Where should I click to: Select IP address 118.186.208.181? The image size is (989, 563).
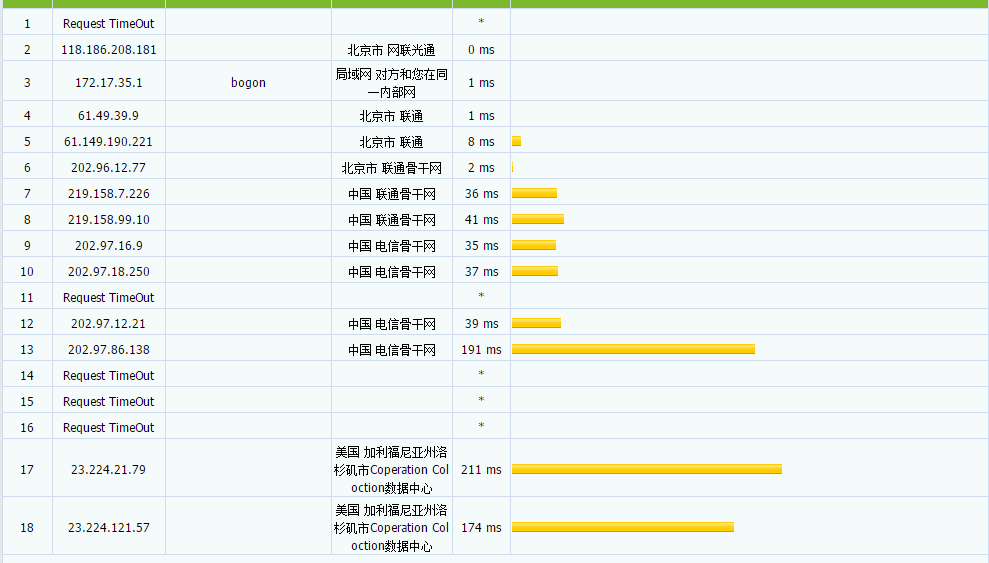pyautogui.click(x=108, y=50)
